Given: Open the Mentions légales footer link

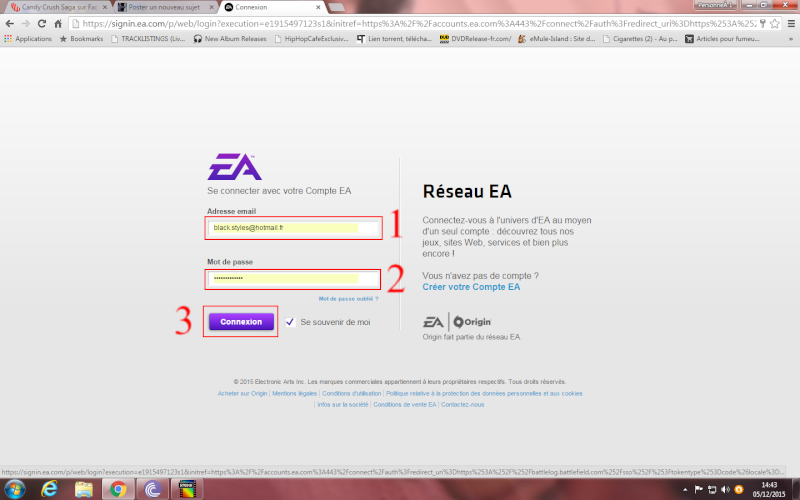Looking at the screenshot, I should [x=294, y=393].
